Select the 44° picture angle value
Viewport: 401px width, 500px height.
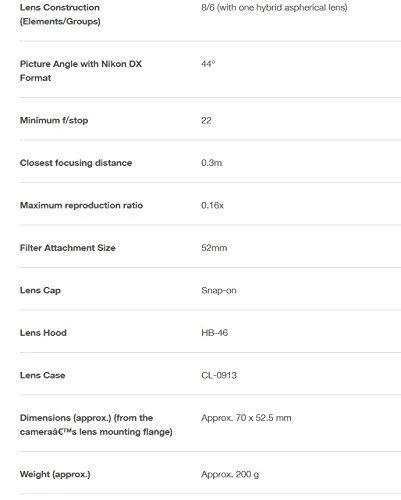(x=208, y=64)
